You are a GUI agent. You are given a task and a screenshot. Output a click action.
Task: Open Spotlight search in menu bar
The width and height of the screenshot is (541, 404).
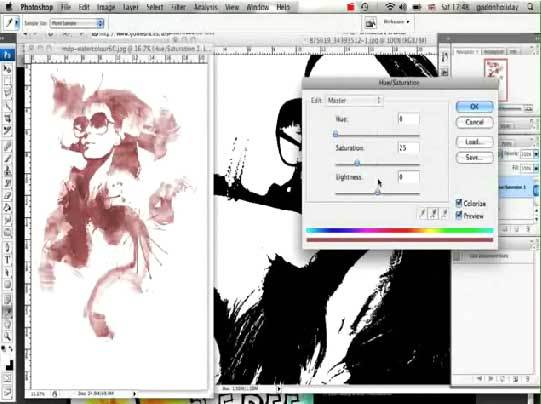click(x=530, y=7)
